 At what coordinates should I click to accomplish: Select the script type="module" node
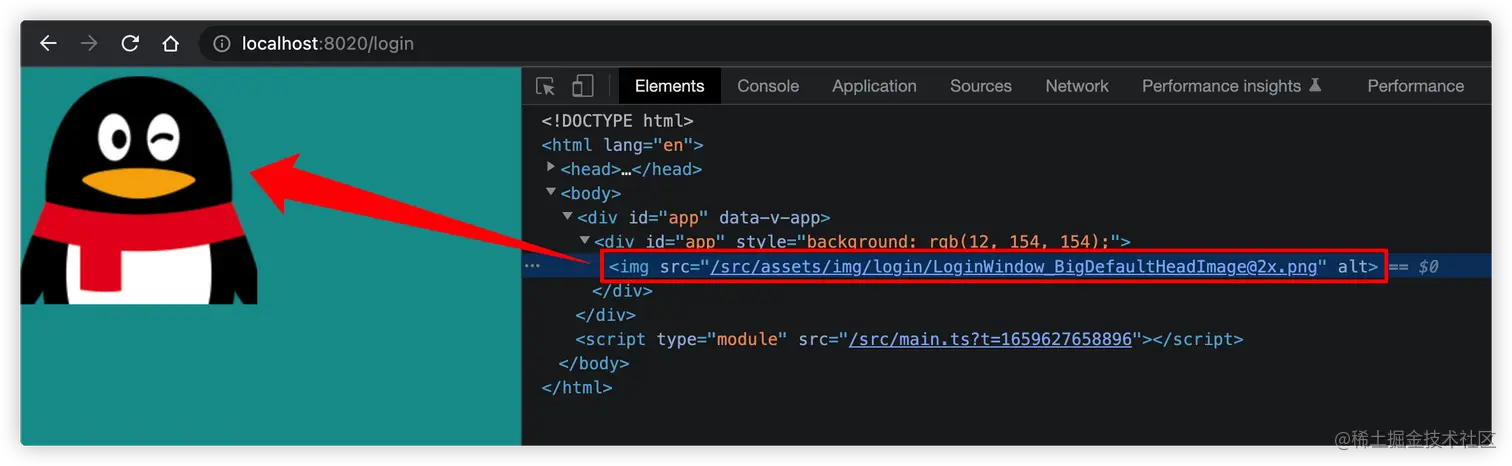tap(909, 339)
